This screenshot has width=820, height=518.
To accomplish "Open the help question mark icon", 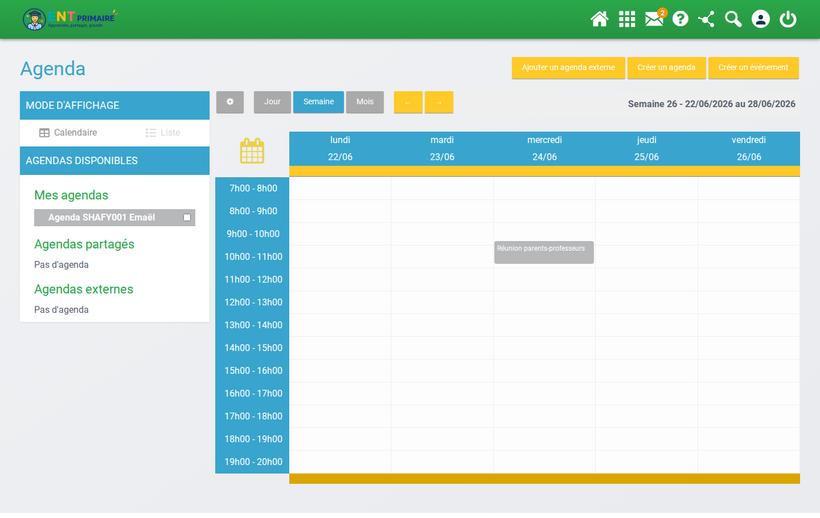I will click(x=680, y=19).
